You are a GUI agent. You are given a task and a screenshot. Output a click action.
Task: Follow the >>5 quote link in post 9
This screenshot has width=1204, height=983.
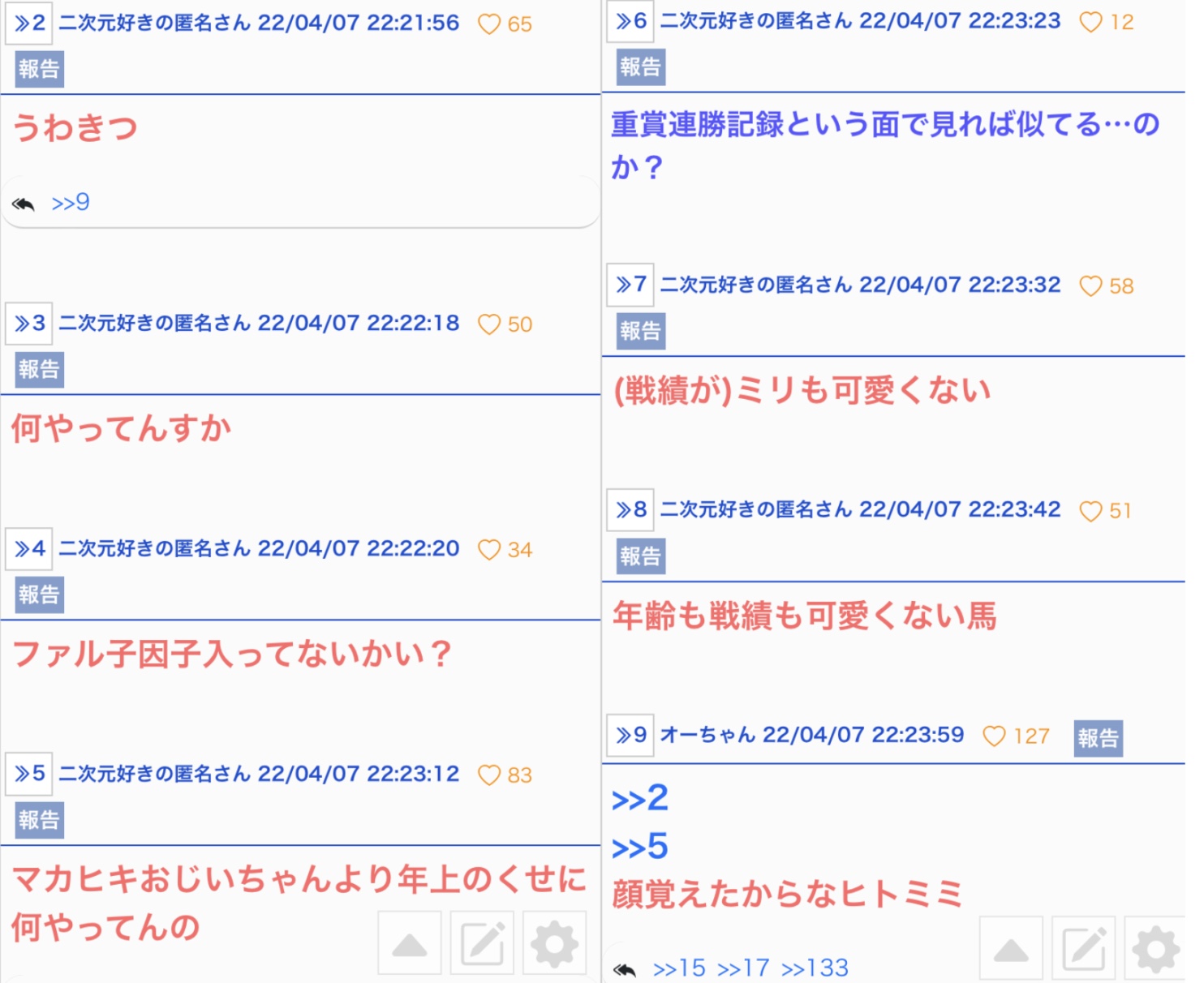pyautogui.click(x=640, y=848)
